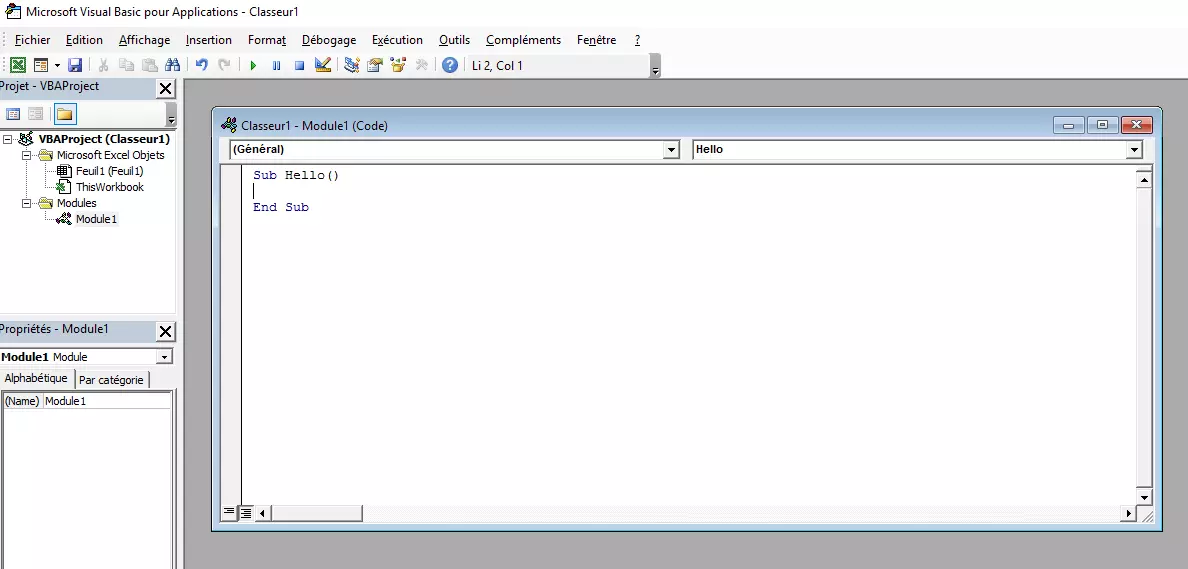Open the (Général) object dropdown

click(671, 150)
